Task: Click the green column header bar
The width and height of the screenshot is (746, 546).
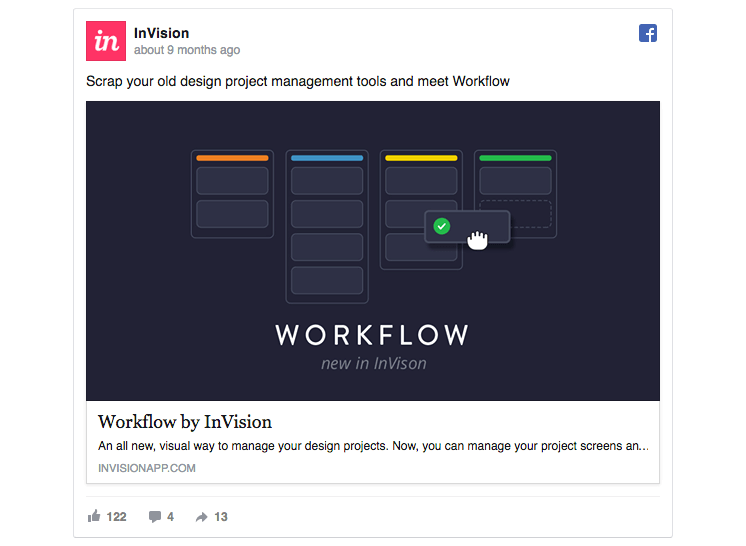Action: [x=515, y=158]
